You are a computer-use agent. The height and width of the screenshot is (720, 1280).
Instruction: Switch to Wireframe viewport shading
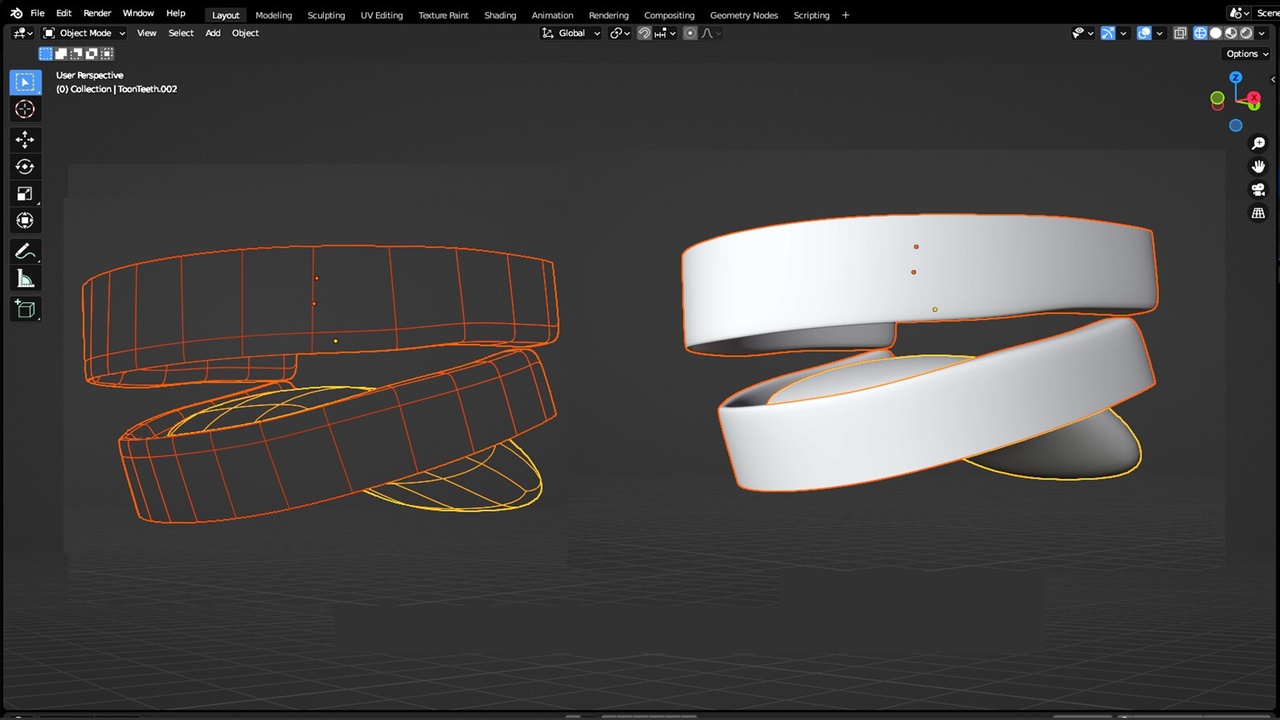[1200, 33]
